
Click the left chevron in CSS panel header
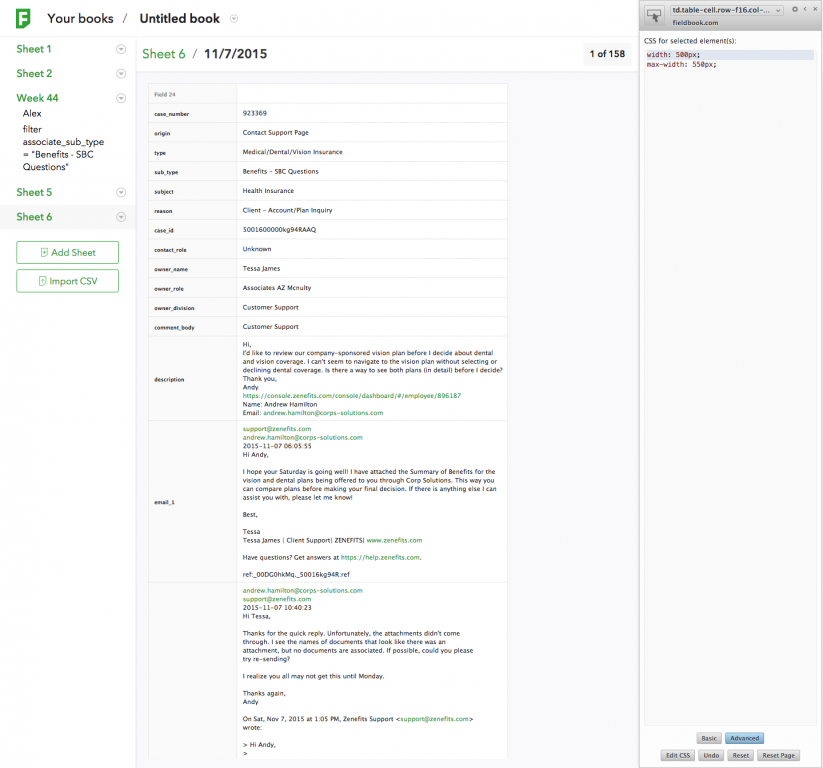coord(805,9)
